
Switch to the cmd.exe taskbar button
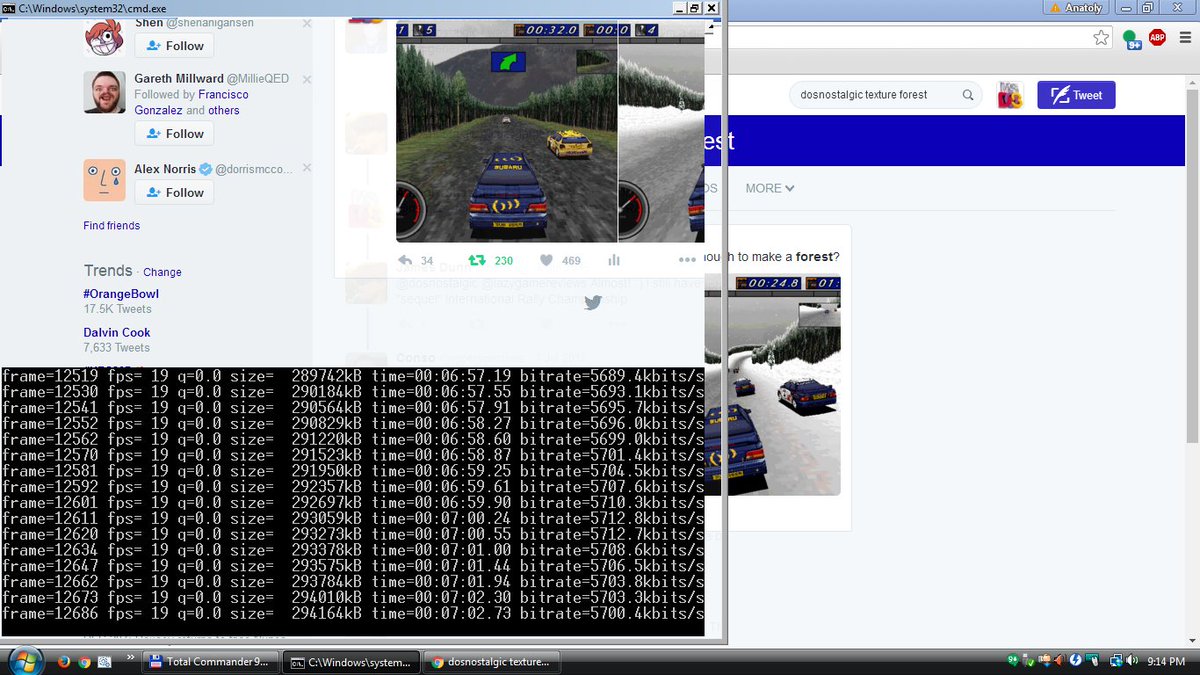pos(349,662)
